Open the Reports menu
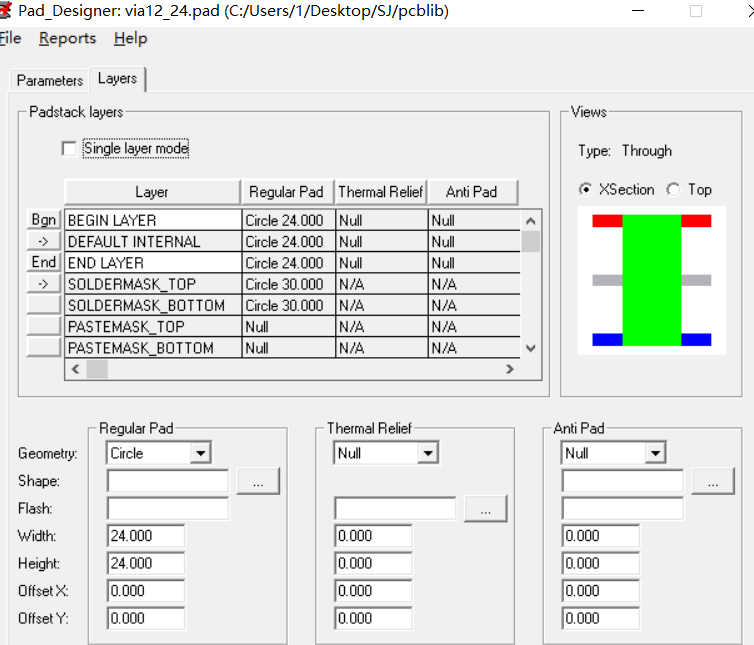 point(67,38)
